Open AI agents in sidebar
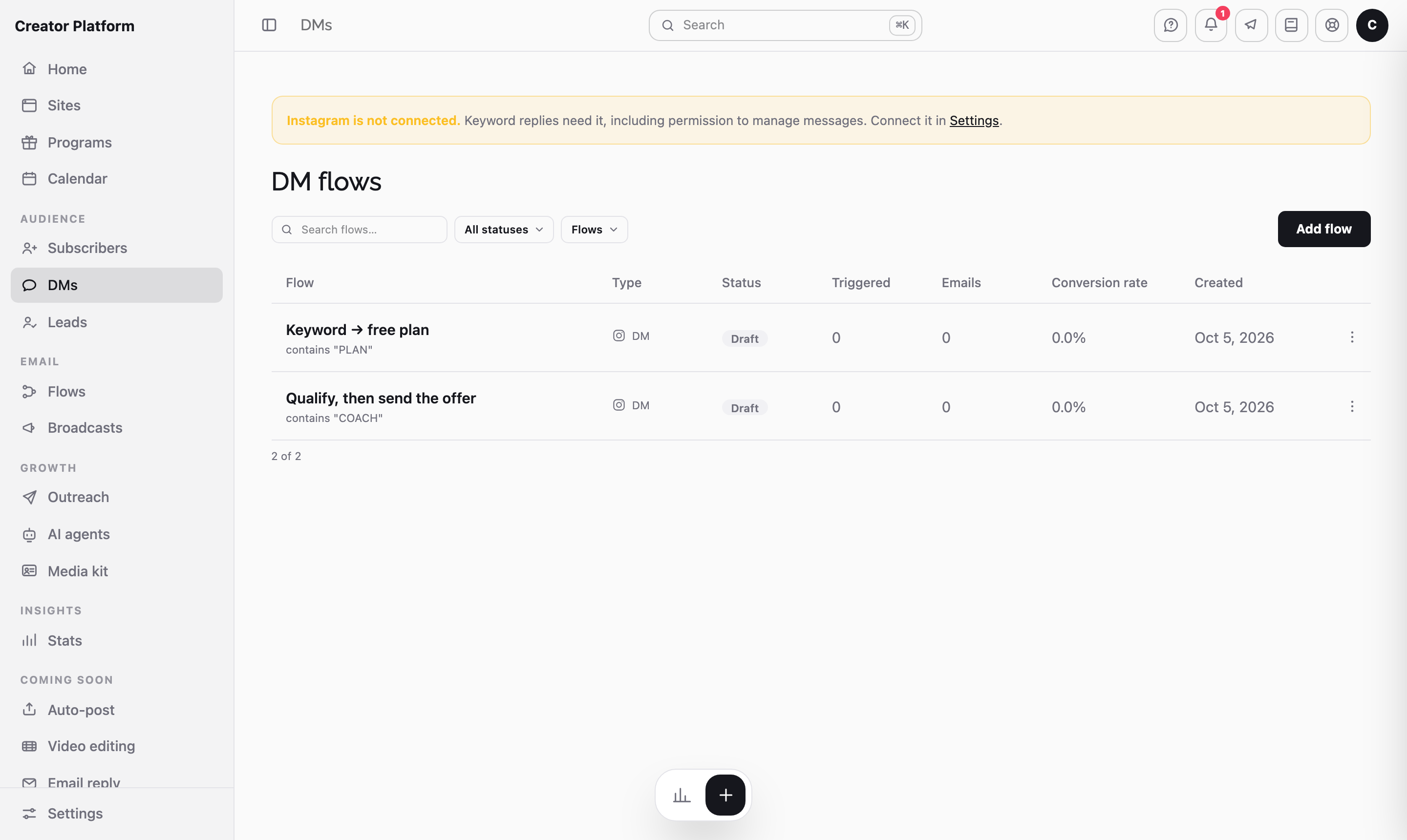The image size is (1407, 840). [117, 534]
